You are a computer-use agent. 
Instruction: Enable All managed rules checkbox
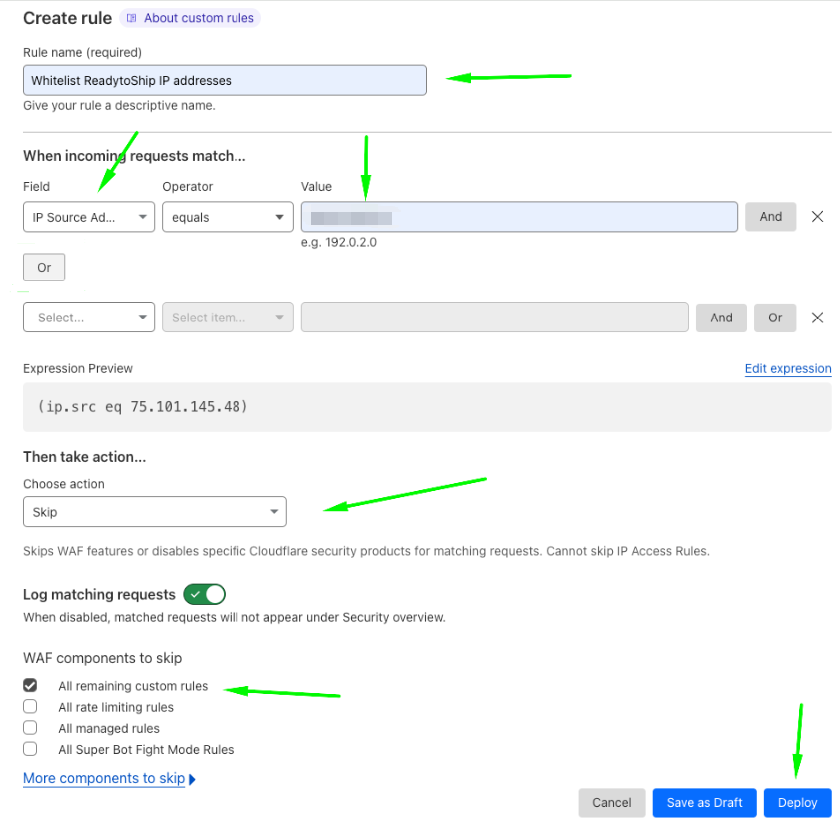tap(30, 728)
